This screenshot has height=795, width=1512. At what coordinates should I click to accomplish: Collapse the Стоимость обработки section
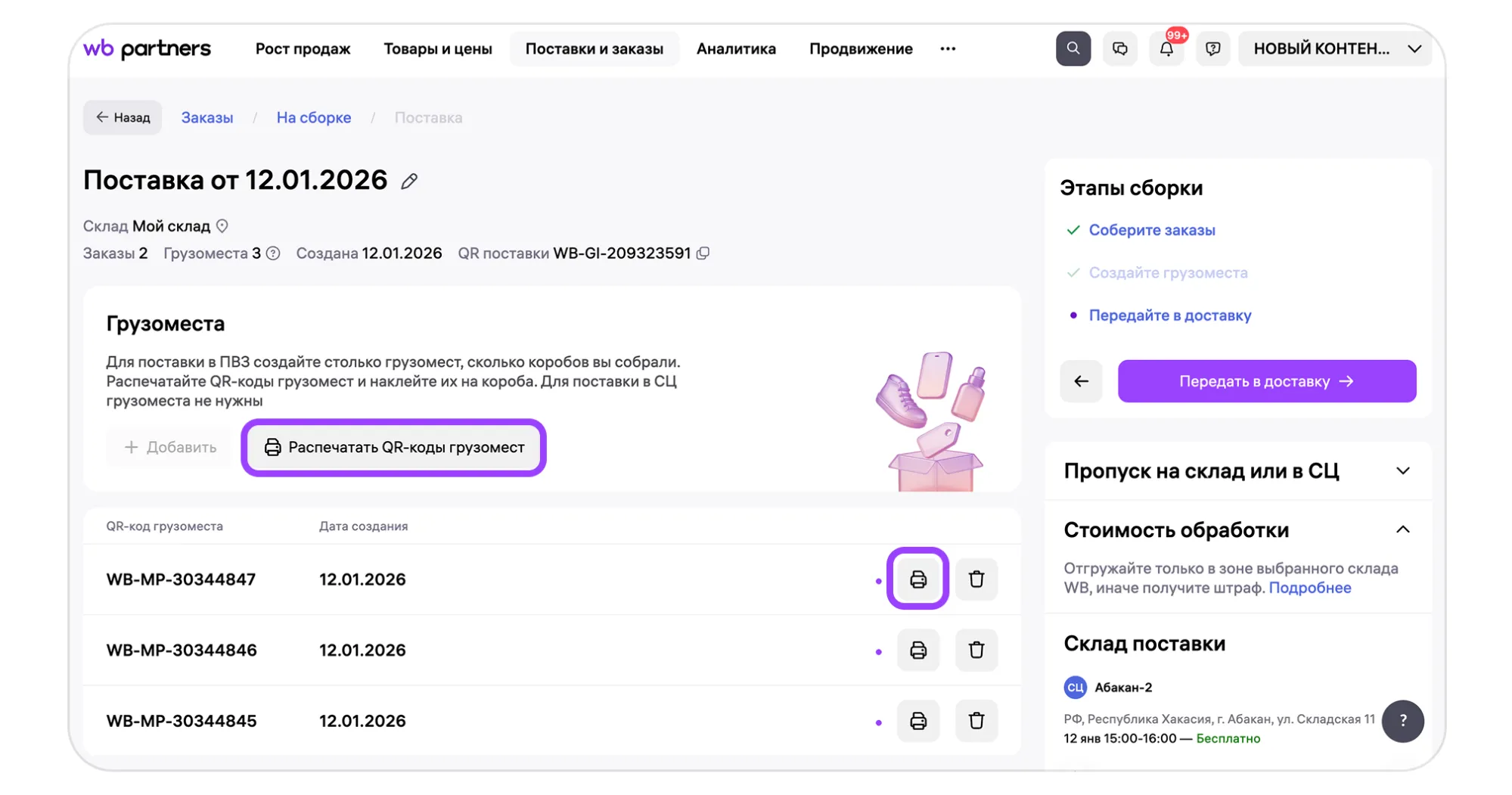(x=1402, y=529)
